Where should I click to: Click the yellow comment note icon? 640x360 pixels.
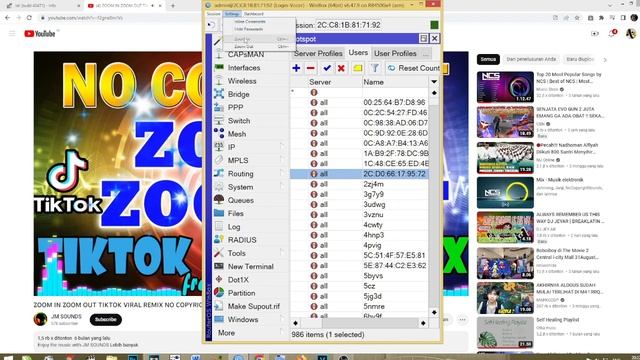[x=358, y=68]
